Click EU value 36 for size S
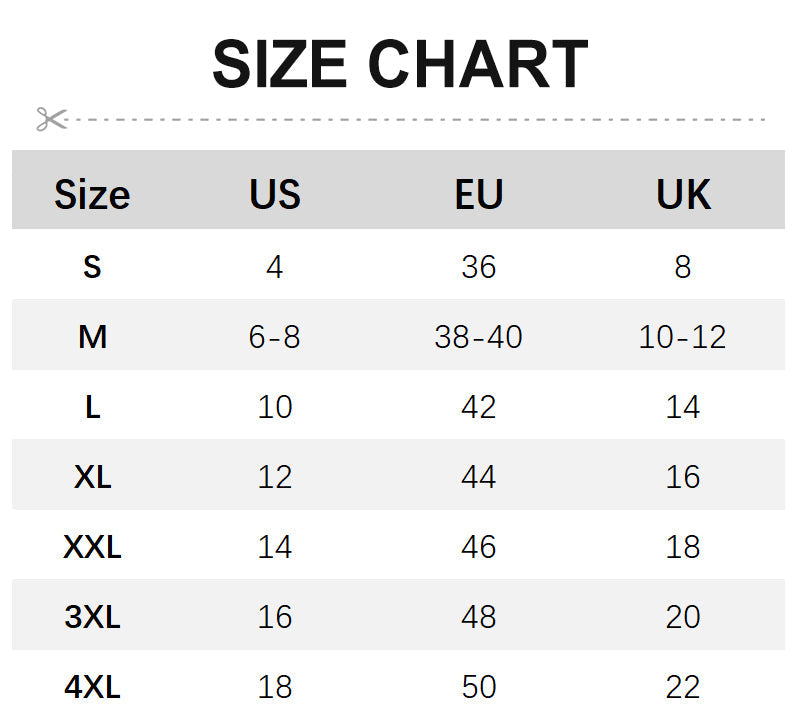Screen dimensions: 800x716 click(x=479, y=267)
